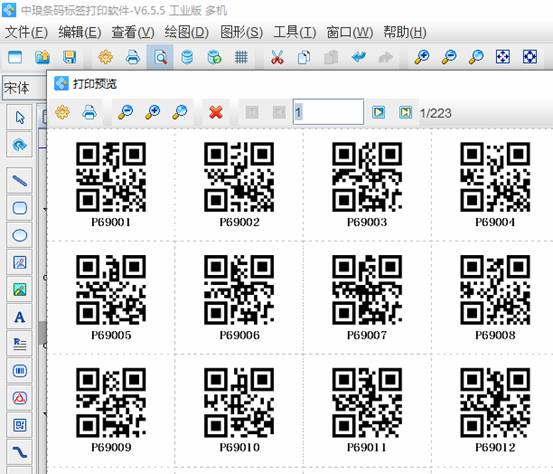Select the text tool letter A
This screenshot has width=553, height=474.
click(x=19, y=317)
